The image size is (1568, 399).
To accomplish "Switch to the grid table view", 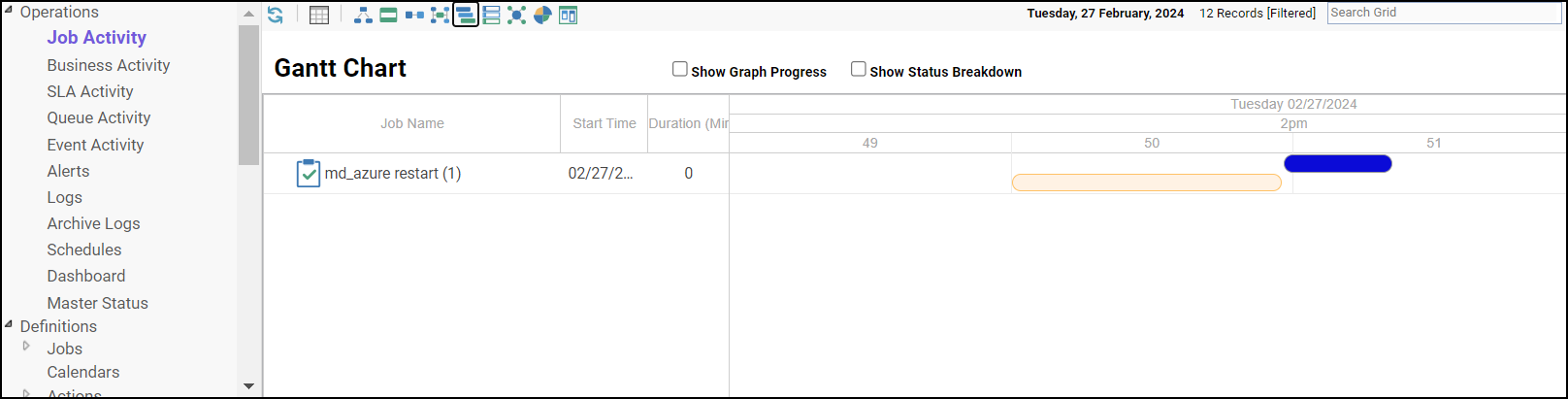I will (319, 15).
